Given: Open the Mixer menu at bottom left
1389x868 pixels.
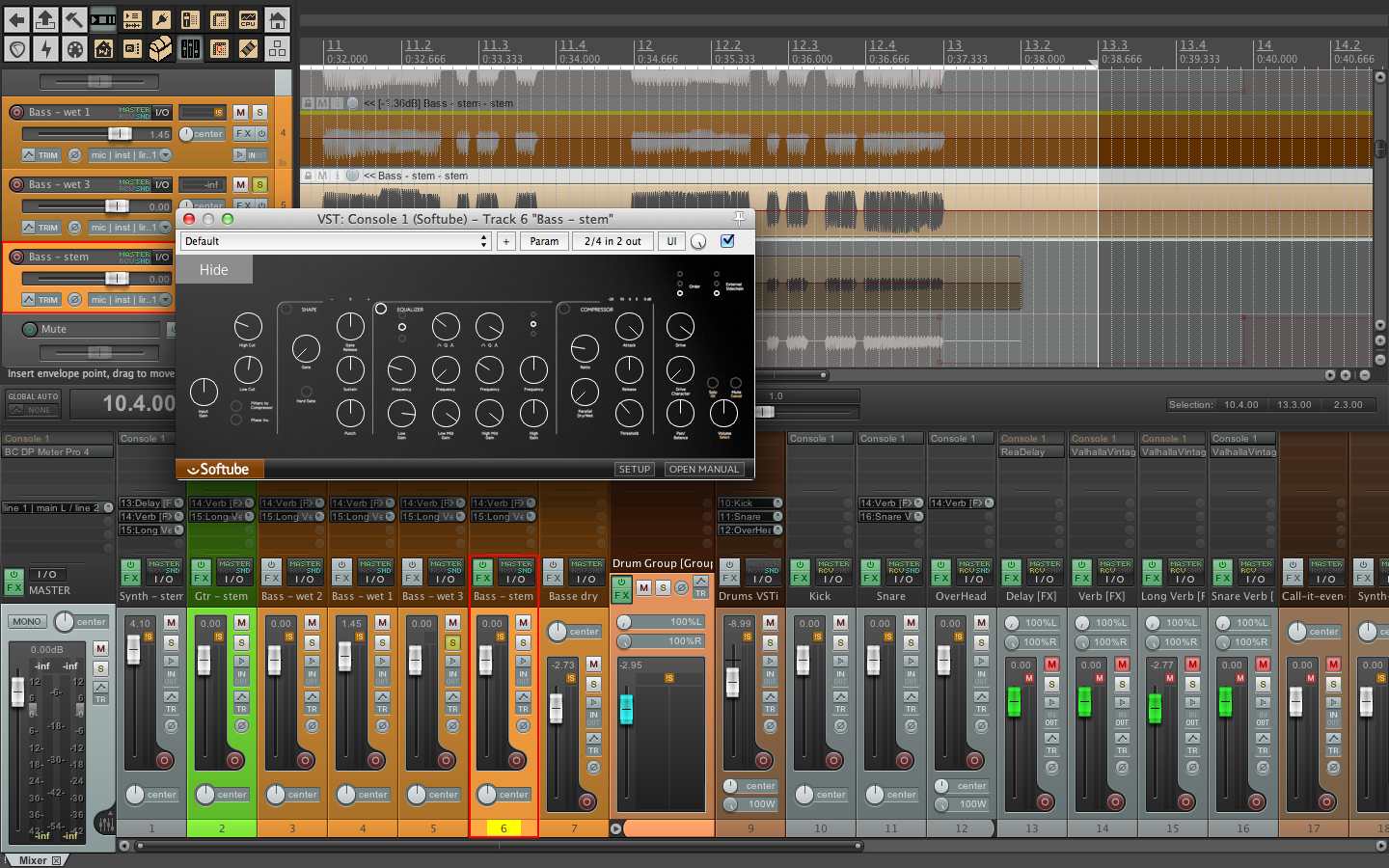Looking at the screenshot, I should (36, 859).
